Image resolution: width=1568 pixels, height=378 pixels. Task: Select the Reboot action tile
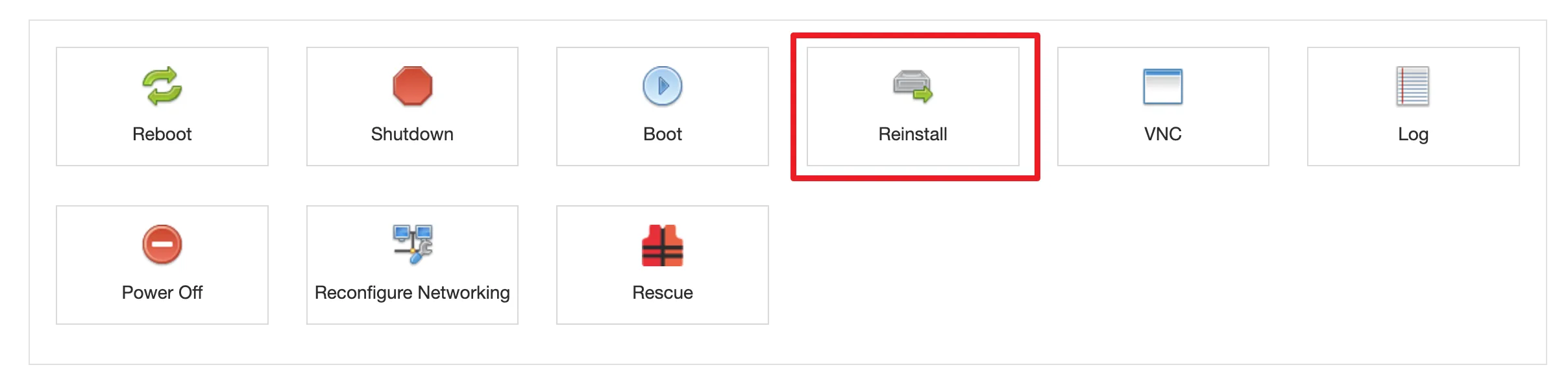[161, 106]
